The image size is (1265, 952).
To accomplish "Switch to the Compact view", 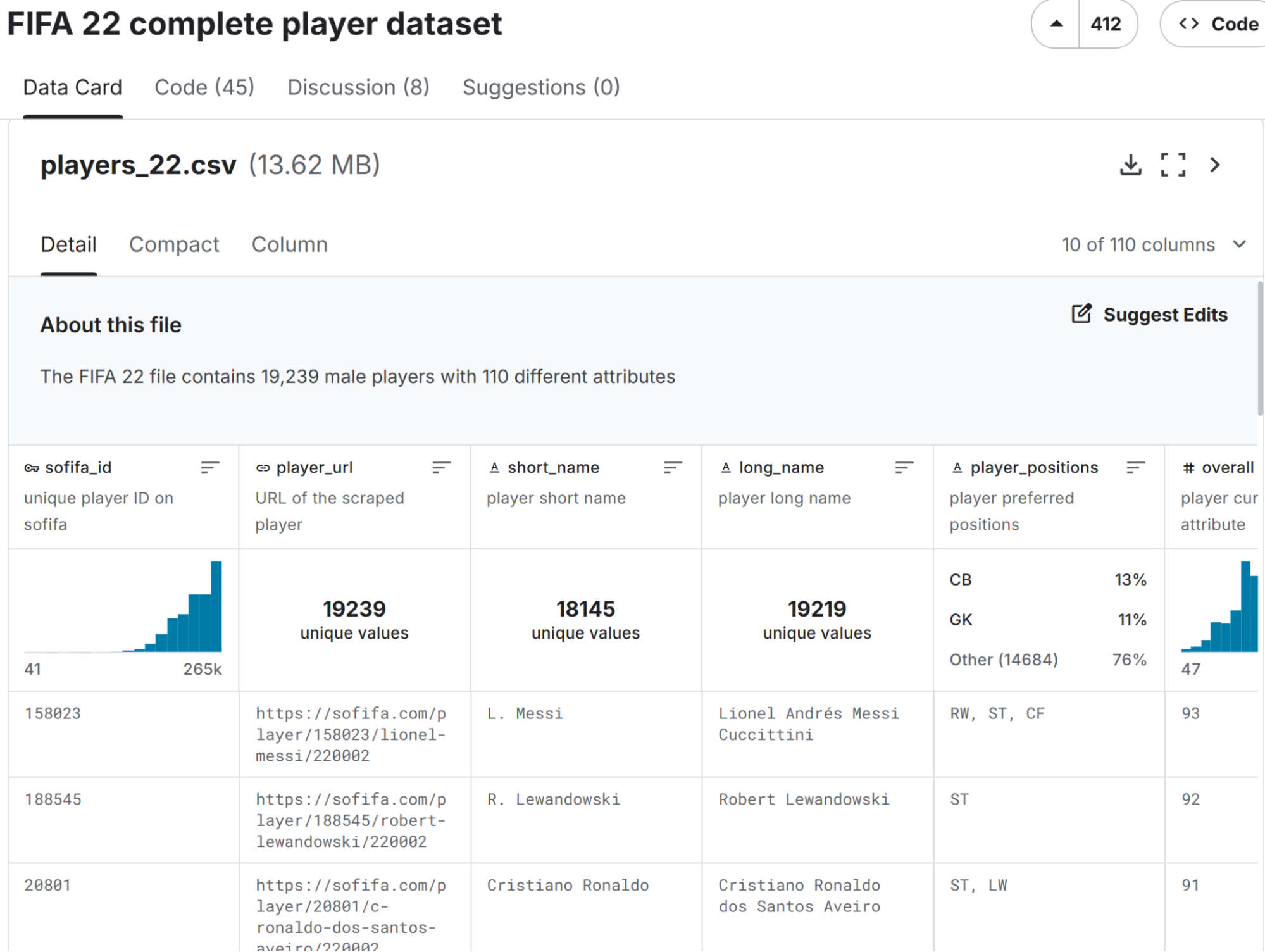I will pos(175,245).
